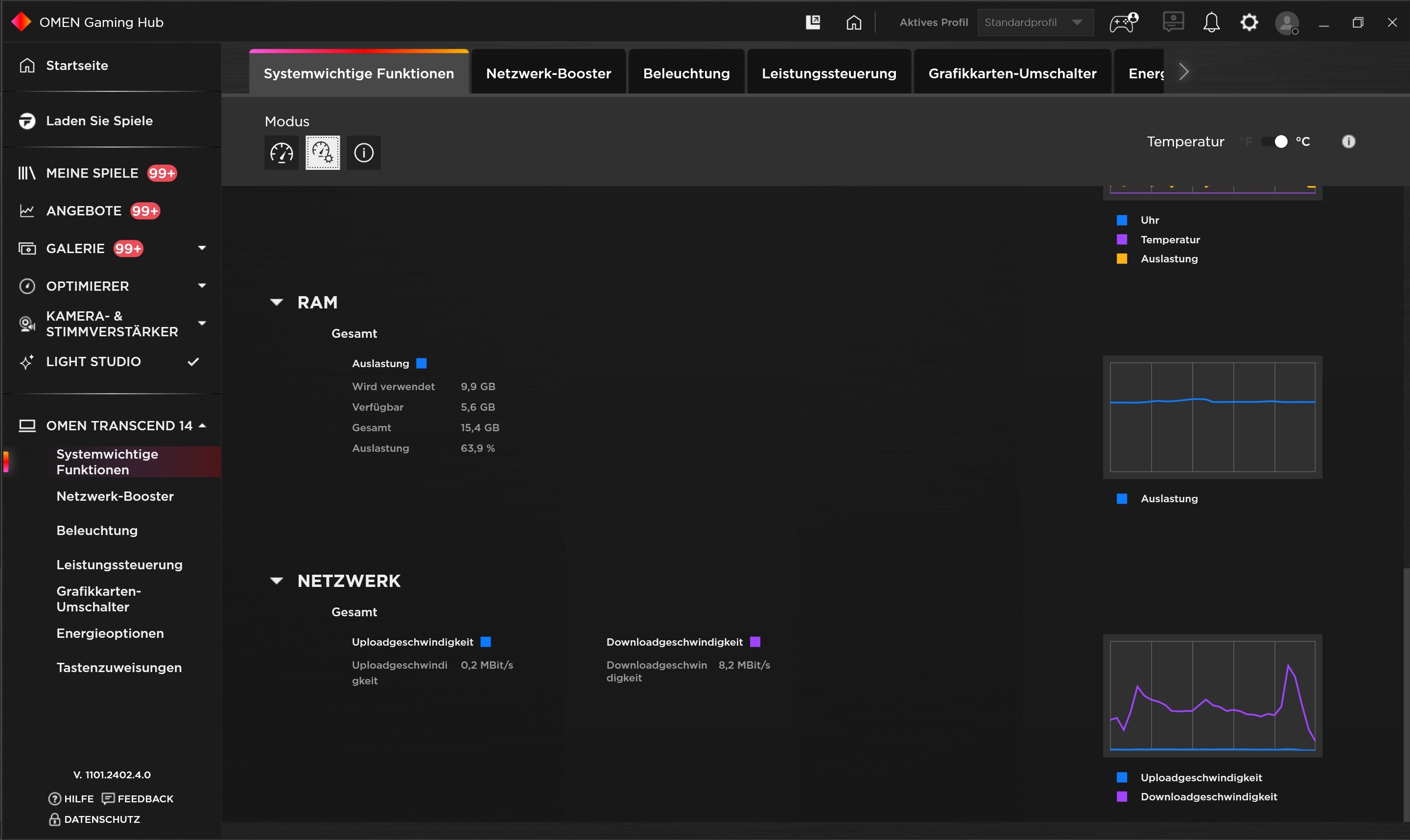This screenshot has height=840, width=1410.
Task: Open settings gear icon
Action: (x=1249, y=23)
